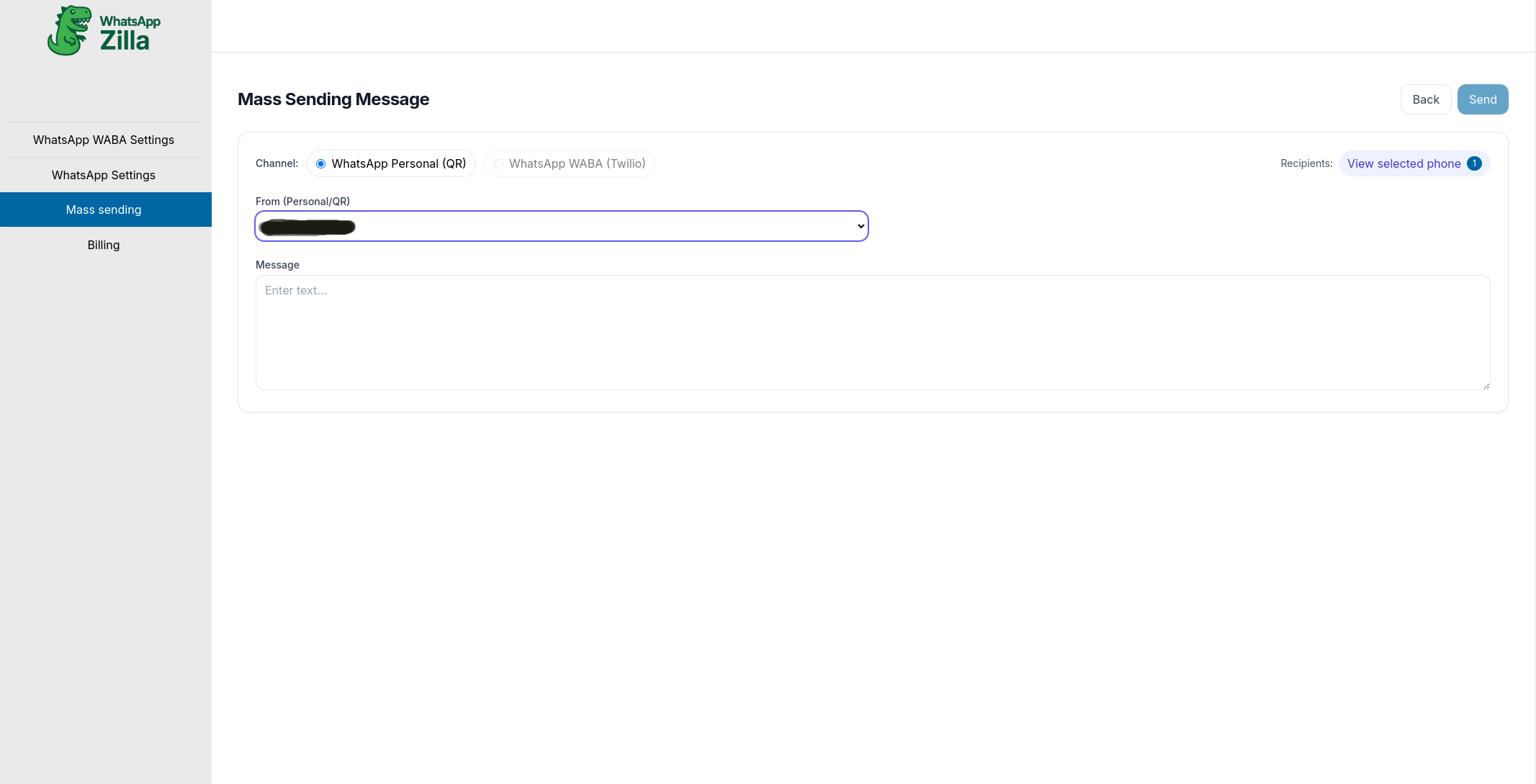This screenshot has height=784, width=1536.
Task: Open the View selected phone link
Action: click(1403, 163)
